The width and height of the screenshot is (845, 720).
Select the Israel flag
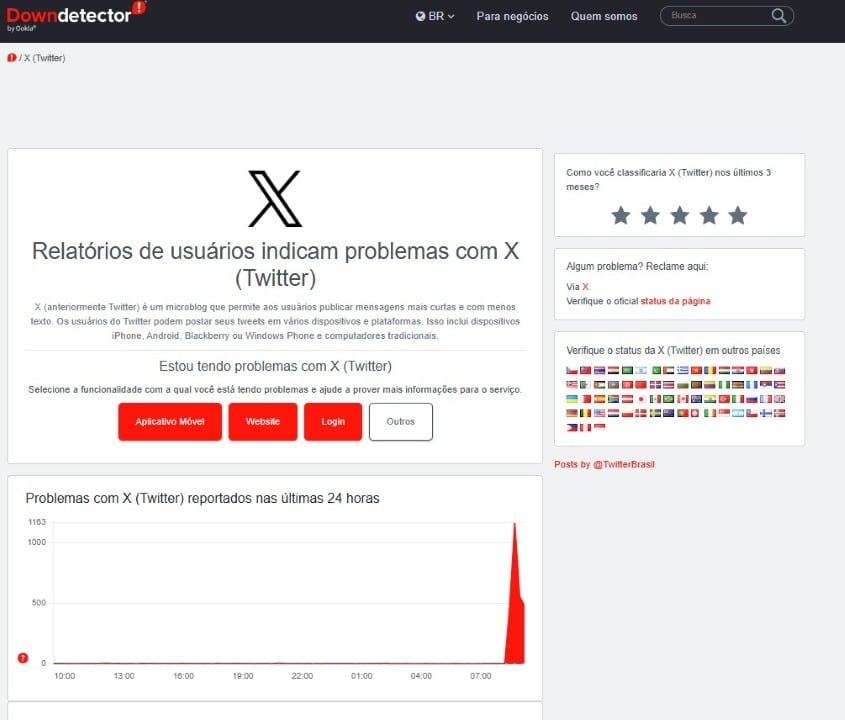pos(641,370)
